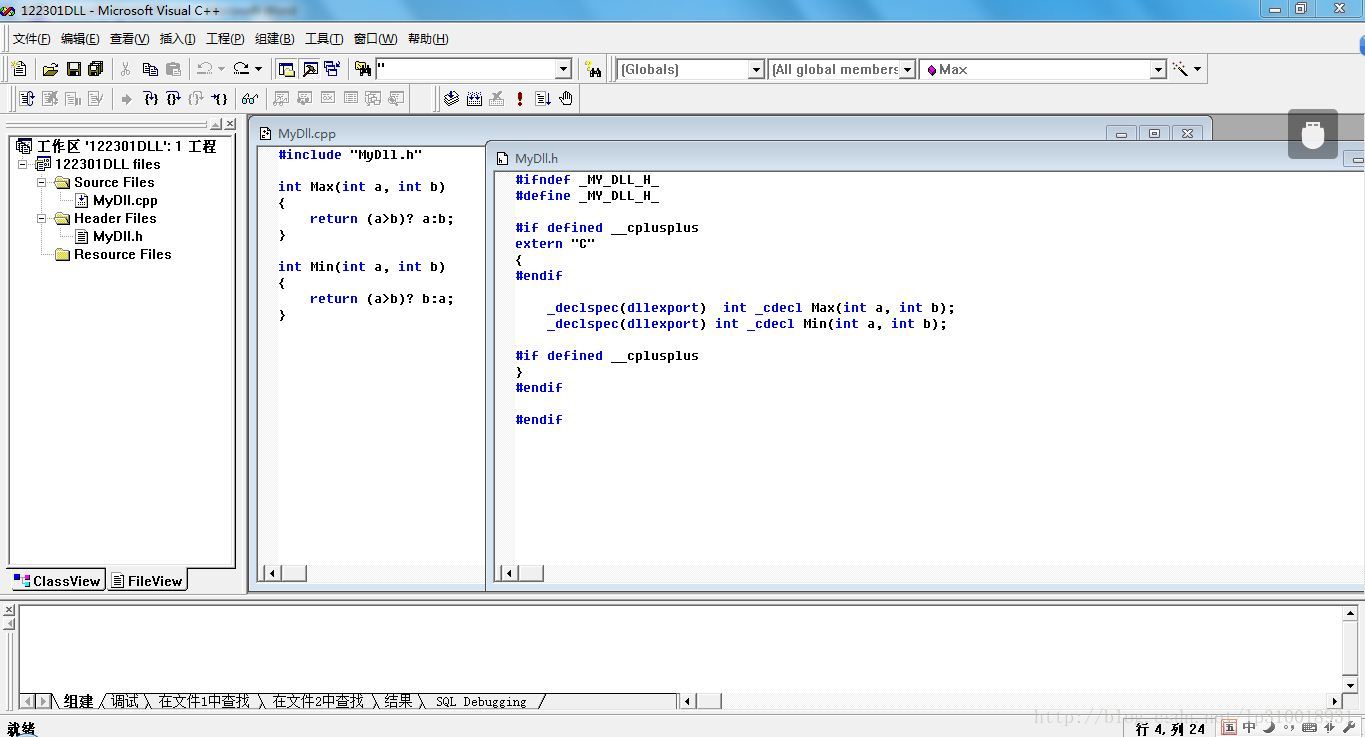Save the current file with floppy icon
Screen dimensions: 1365x737
73,69
